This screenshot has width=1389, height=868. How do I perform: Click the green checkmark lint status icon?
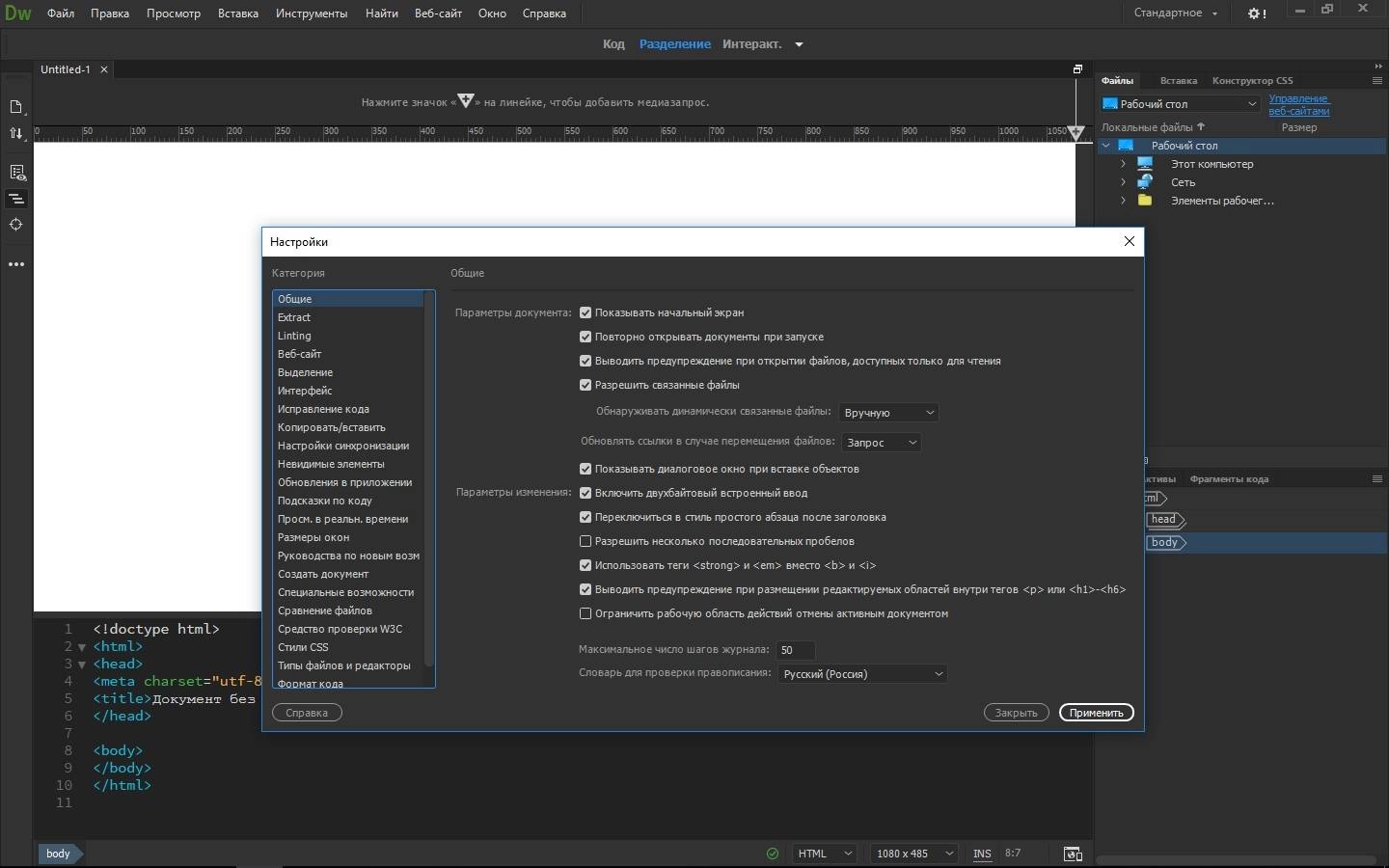point(772,854)
